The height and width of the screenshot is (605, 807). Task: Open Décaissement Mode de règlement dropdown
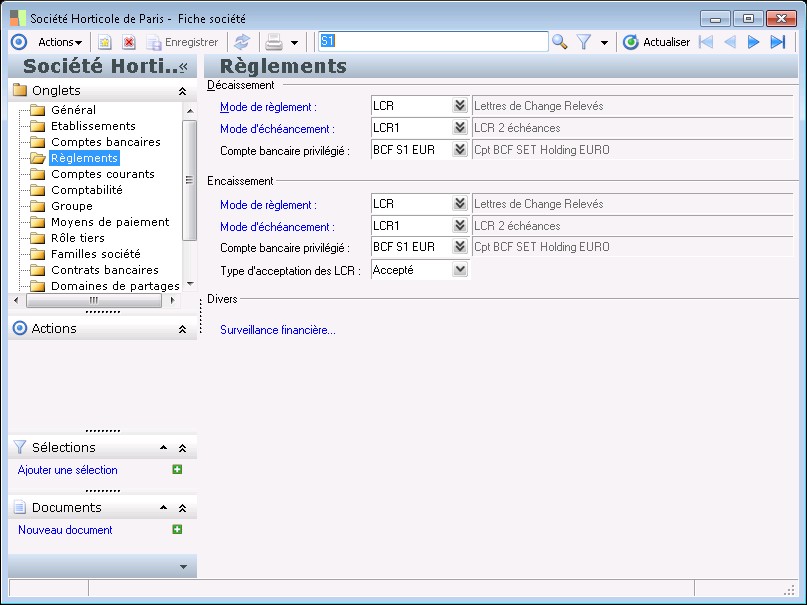459,105
